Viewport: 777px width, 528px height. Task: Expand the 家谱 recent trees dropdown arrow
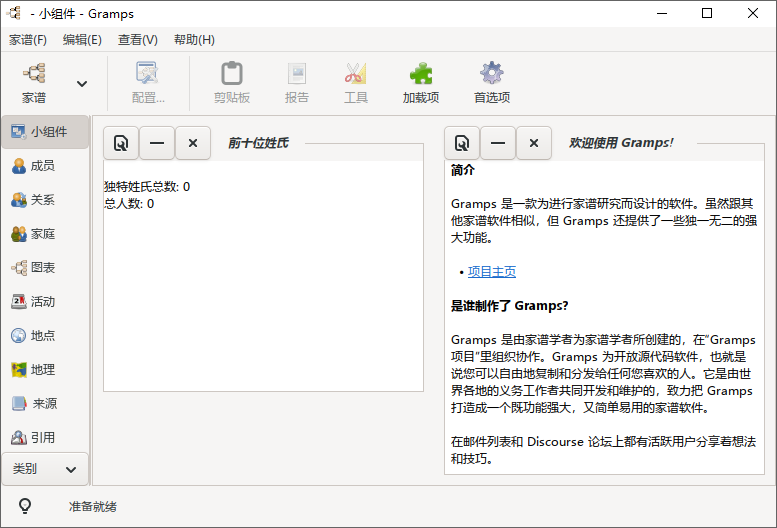(82, 84)
